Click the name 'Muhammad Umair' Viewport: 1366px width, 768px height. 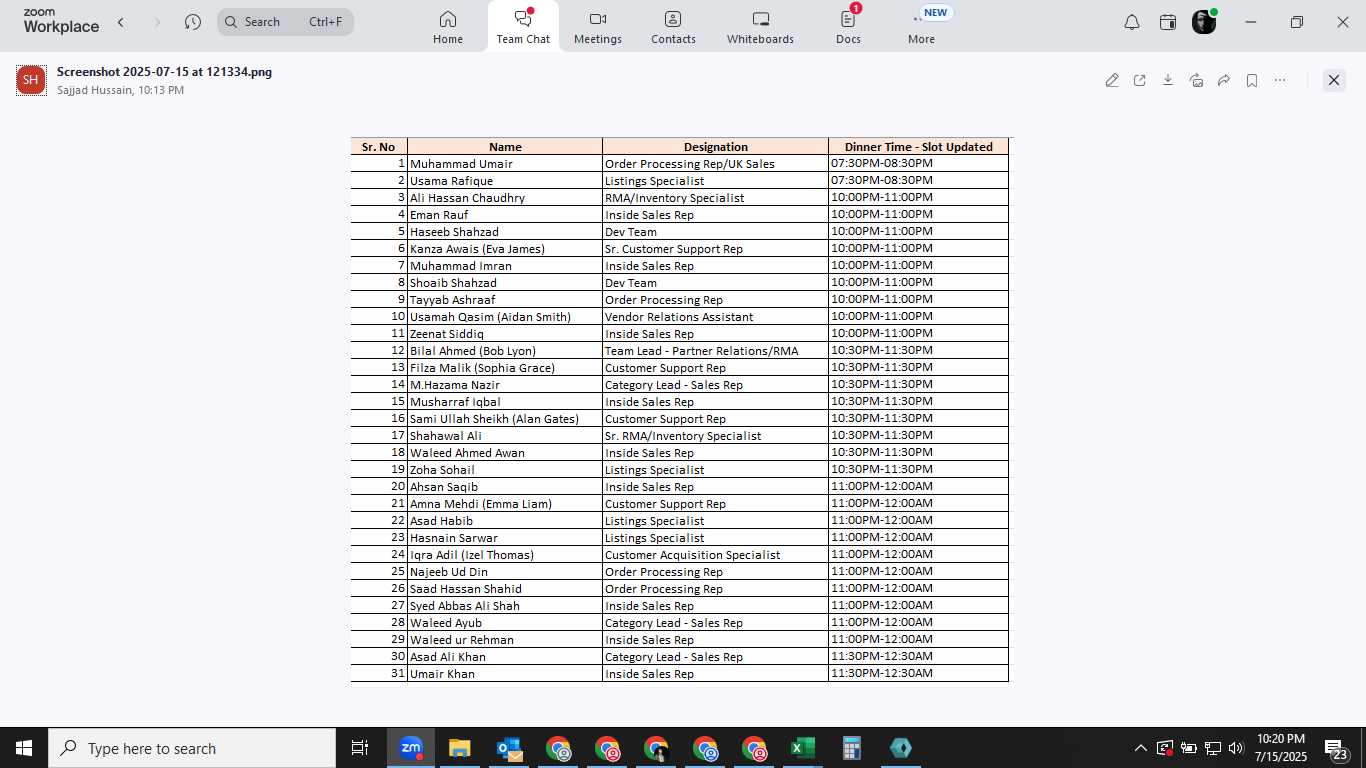point(461,164)
